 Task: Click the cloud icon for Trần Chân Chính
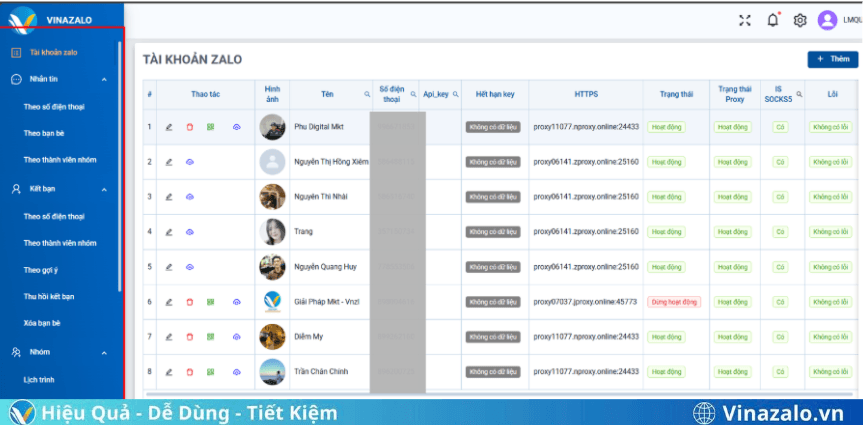click(237, 372)
